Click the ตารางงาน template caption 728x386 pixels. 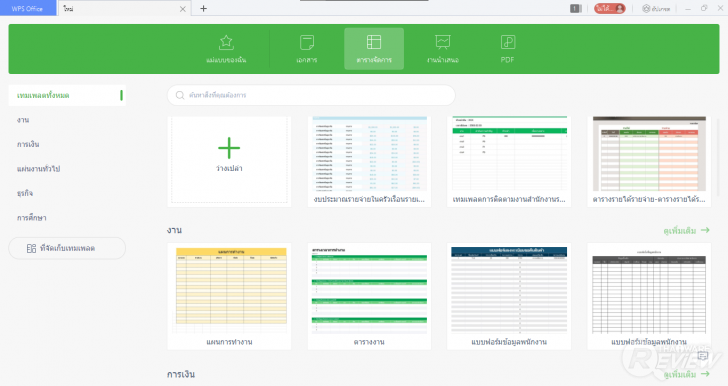tap(369, 342)
